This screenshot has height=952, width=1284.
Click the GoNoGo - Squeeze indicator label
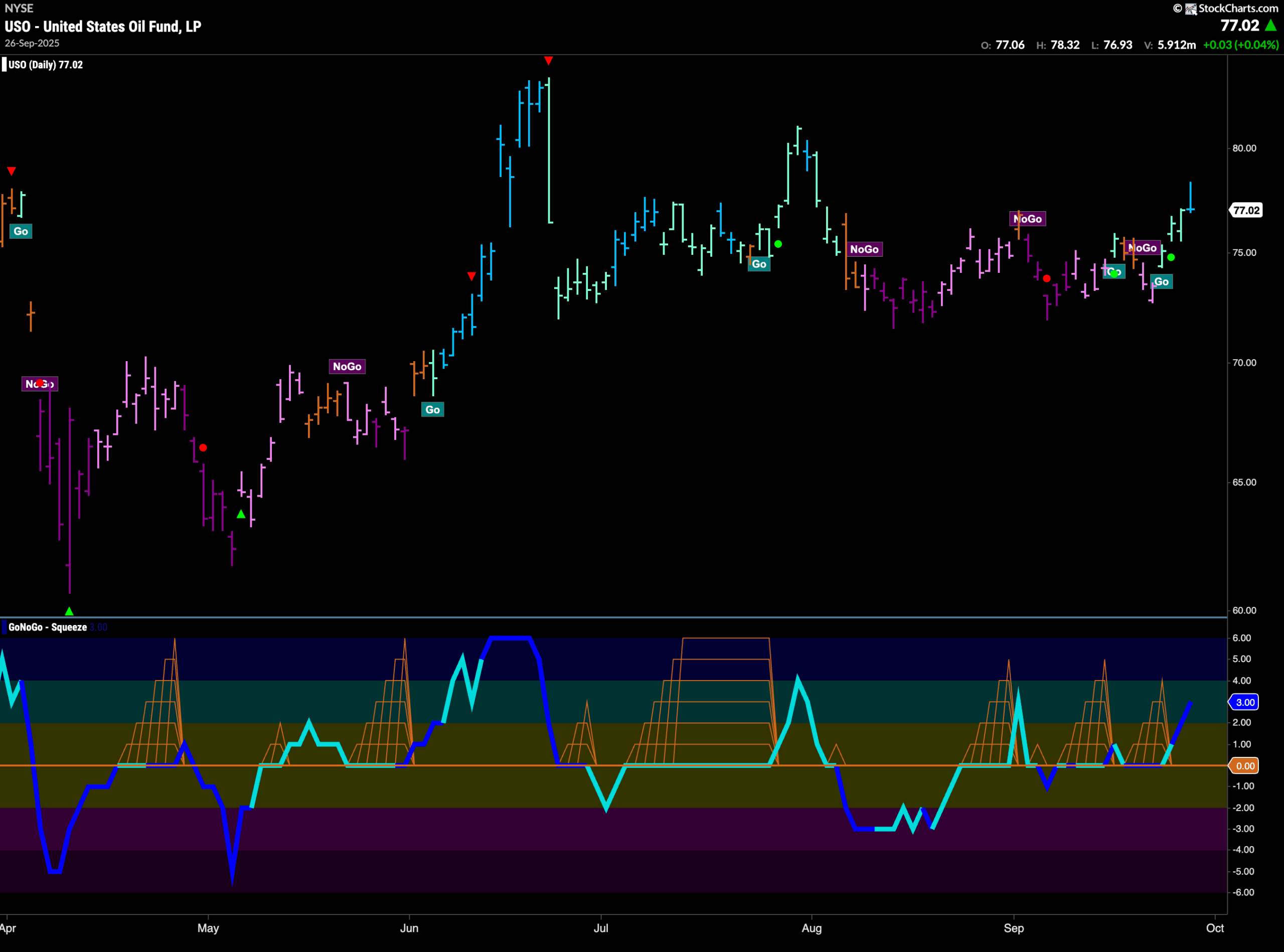[x=48, y=627]
